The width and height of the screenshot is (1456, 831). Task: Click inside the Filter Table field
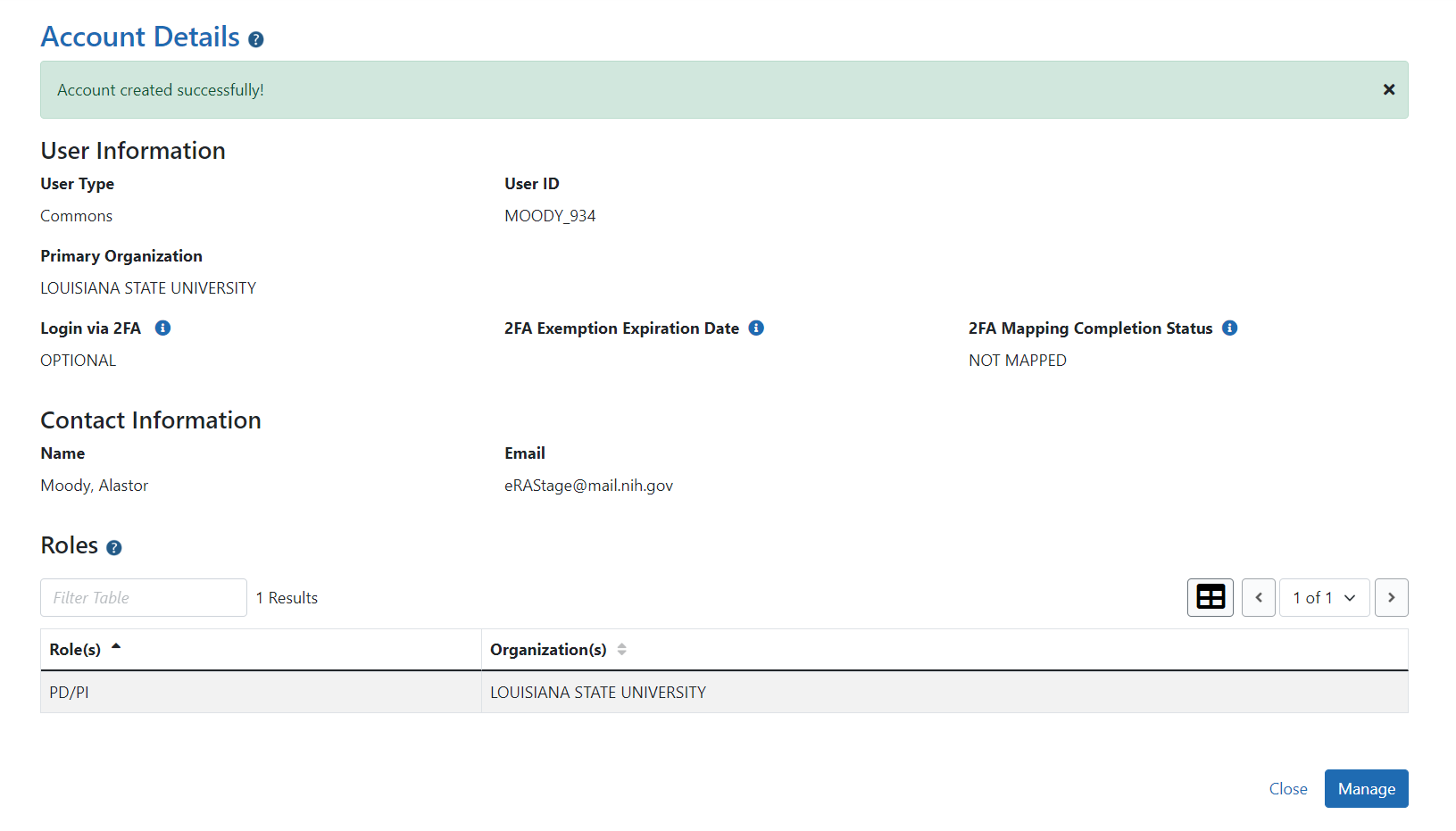click(144, 598)
